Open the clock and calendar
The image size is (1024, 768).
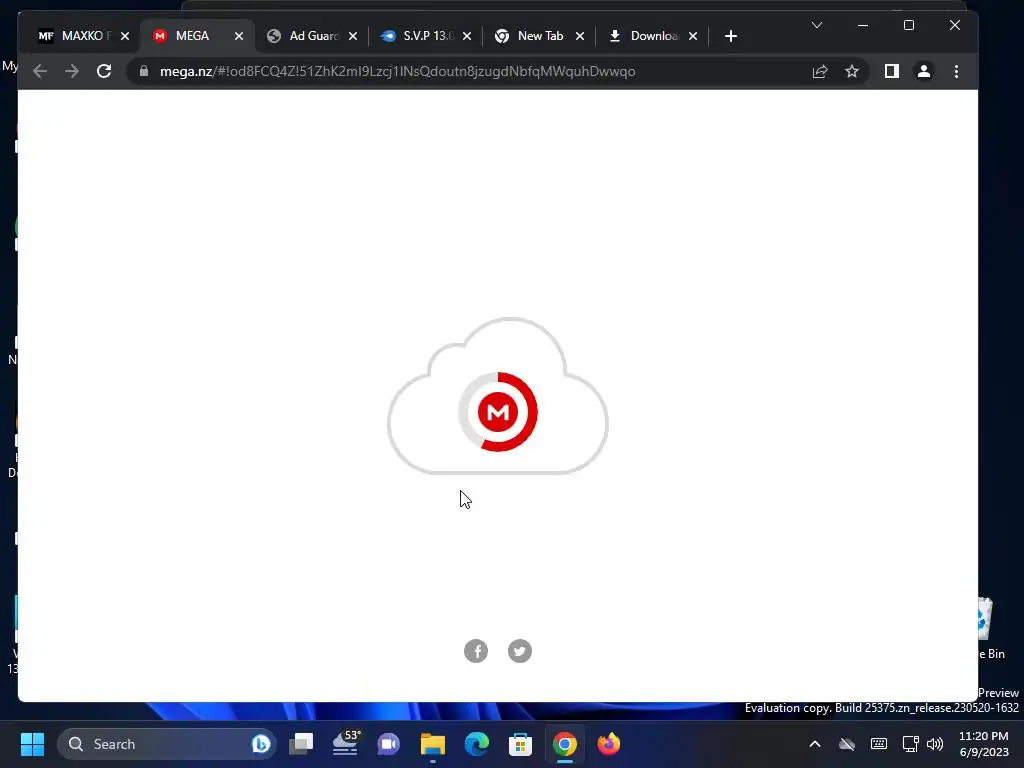tap(984, 744)
